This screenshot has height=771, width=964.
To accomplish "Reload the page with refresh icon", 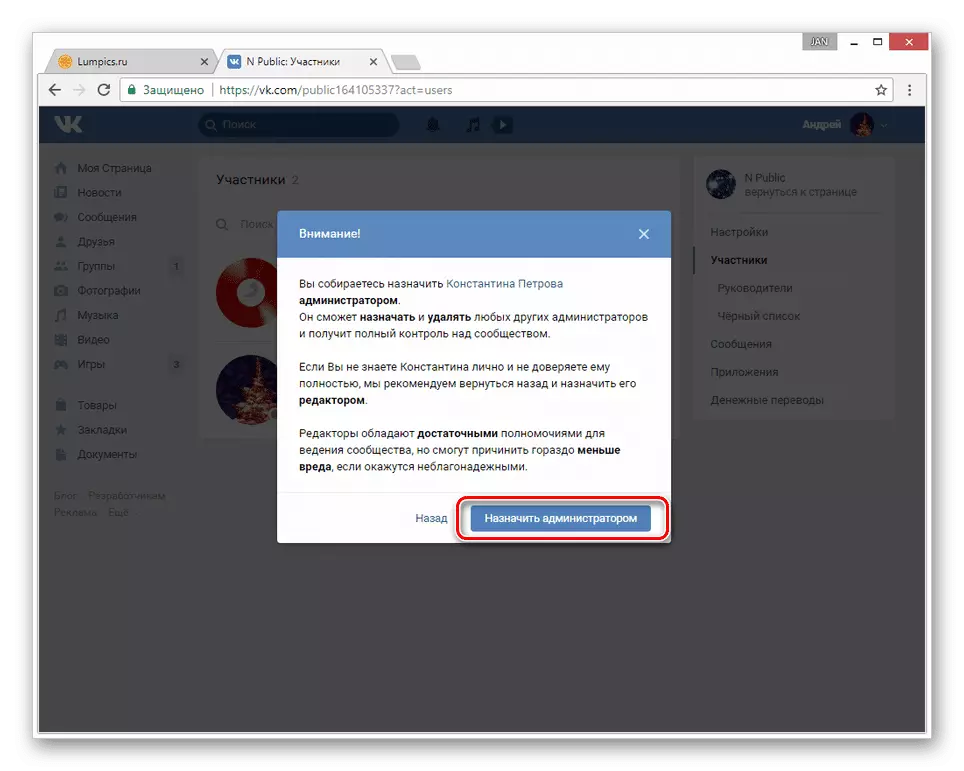I will coord(104,90).
